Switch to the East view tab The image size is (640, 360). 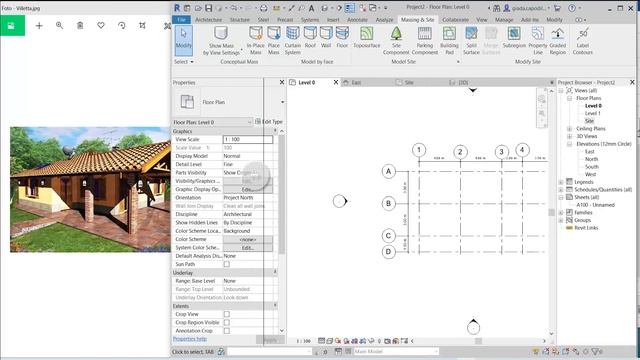(x=356, y=82)
